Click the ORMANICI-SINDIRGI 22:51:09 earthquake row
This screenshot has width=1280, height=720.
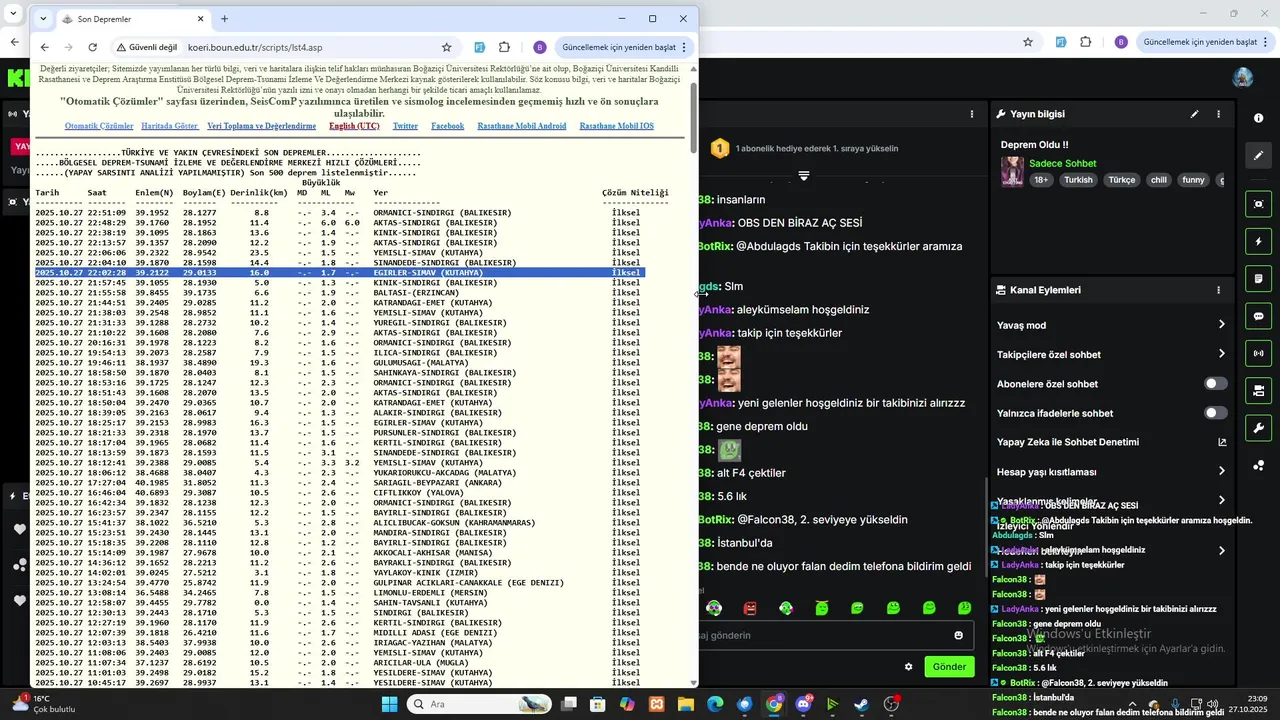pyautogui.click(x=340, y=213)
